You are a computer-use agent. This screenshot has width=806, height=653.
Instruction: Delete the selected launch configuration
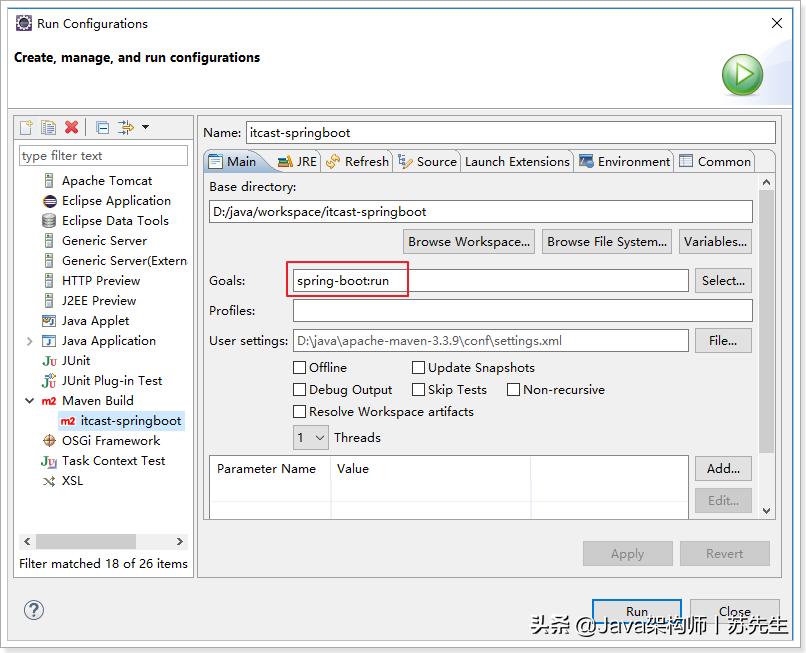72,127
